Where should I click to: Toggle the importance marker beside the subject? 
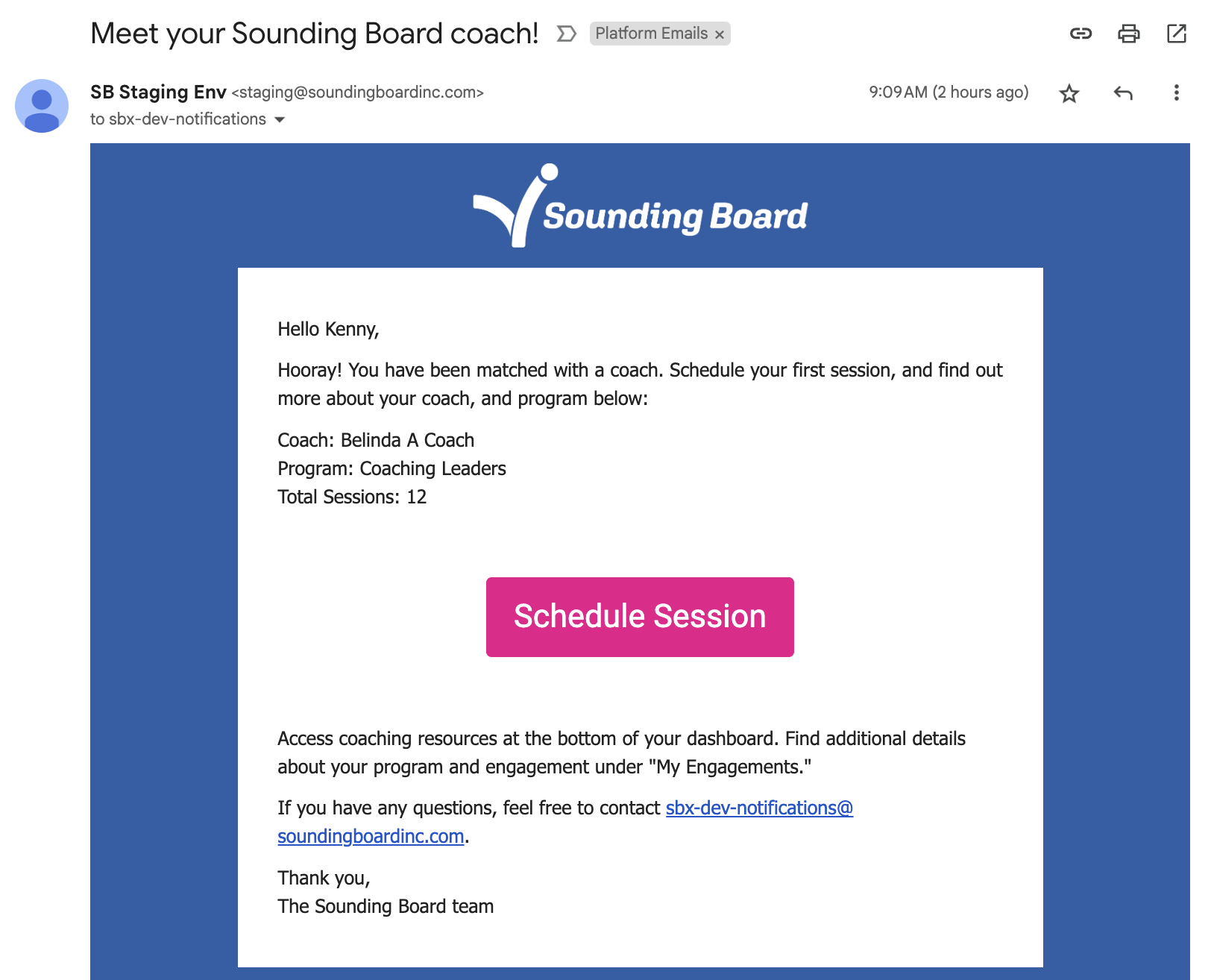(566, 34)
